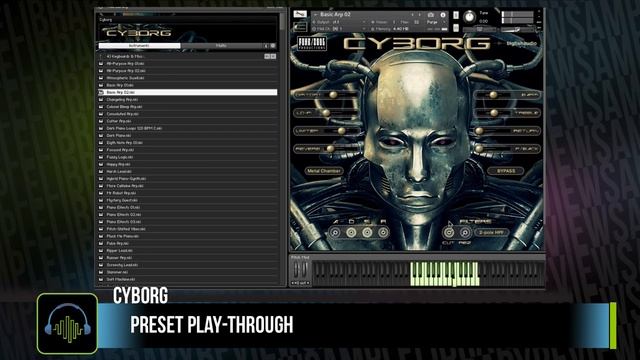640x360 pixels.
Task: Click the file icon beside Pulse Arp.nki
Action: tap(101, 243)
